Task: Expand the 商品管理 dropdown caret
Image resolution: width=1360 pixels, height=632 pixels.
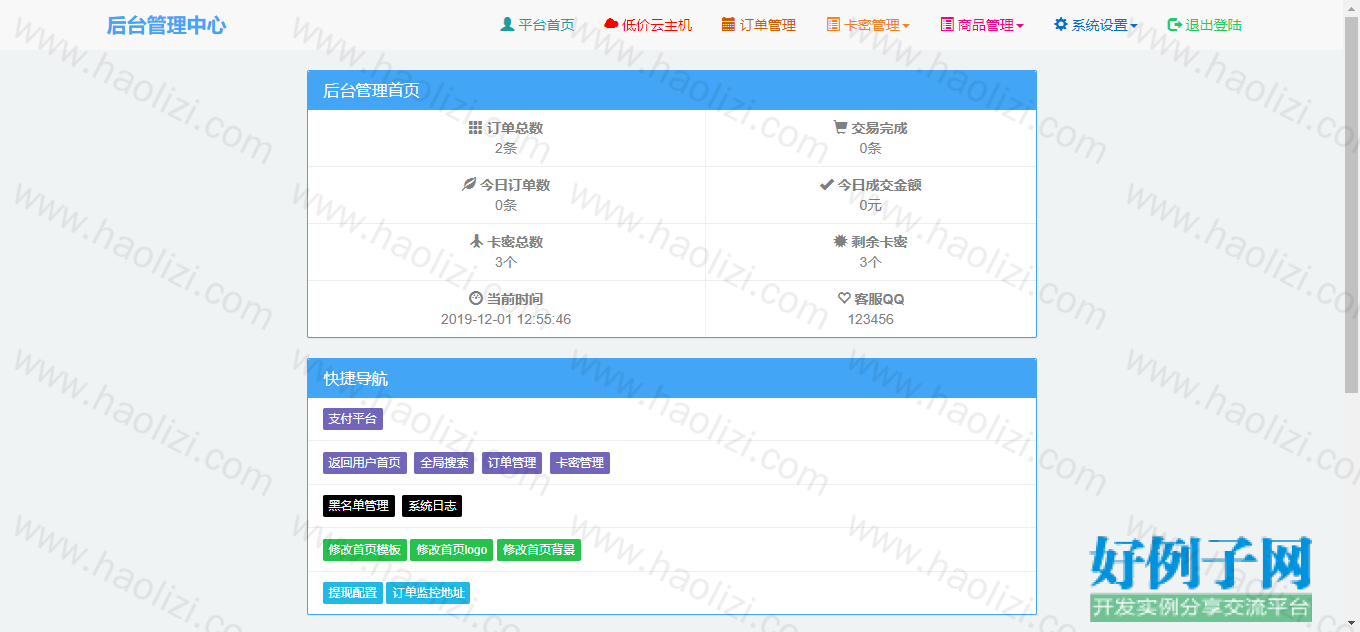Action: [1020, 26]
